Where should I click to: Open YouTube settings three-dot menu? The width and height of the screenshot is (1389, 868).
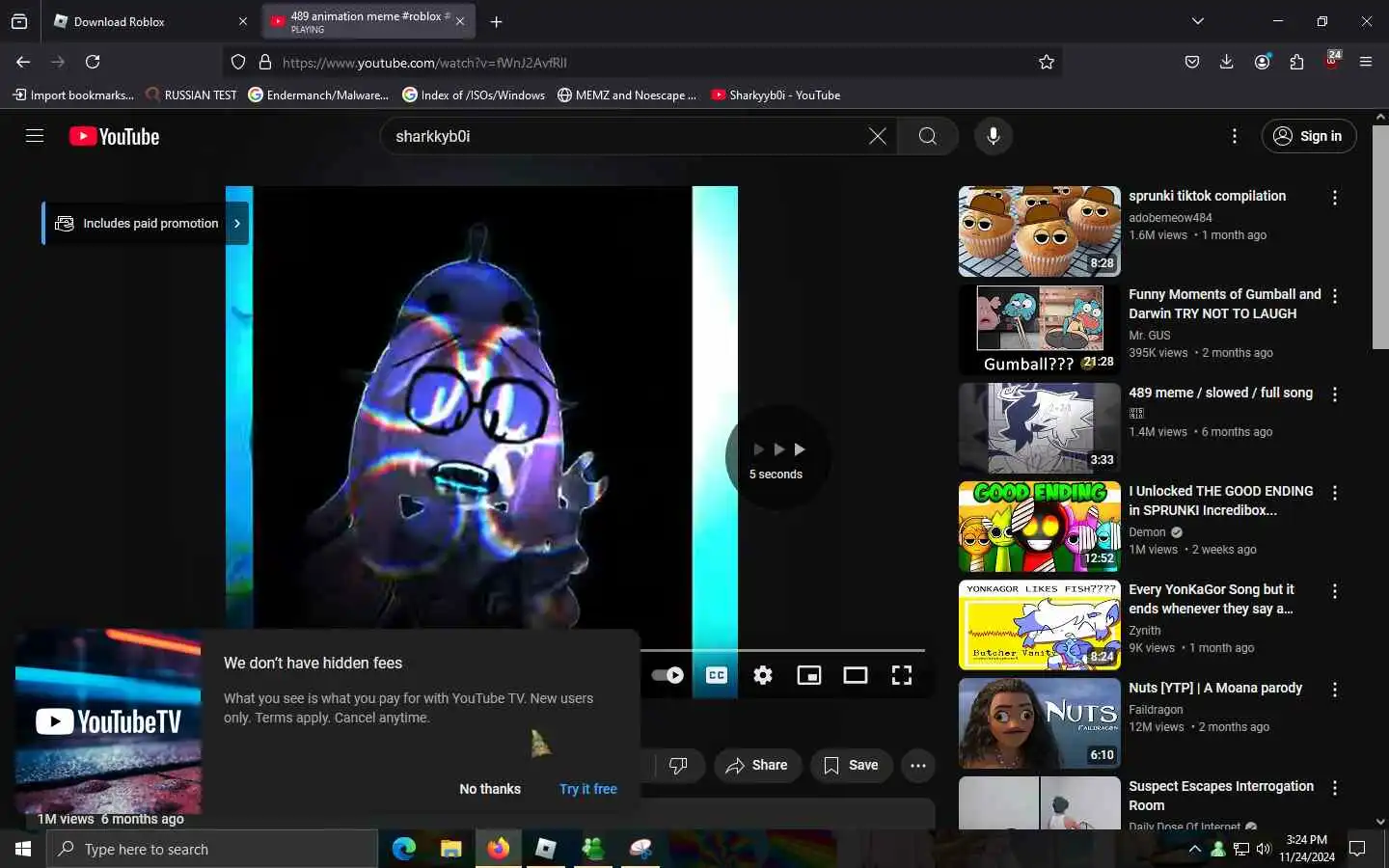pyautogui.click(x=1234, y=136)
